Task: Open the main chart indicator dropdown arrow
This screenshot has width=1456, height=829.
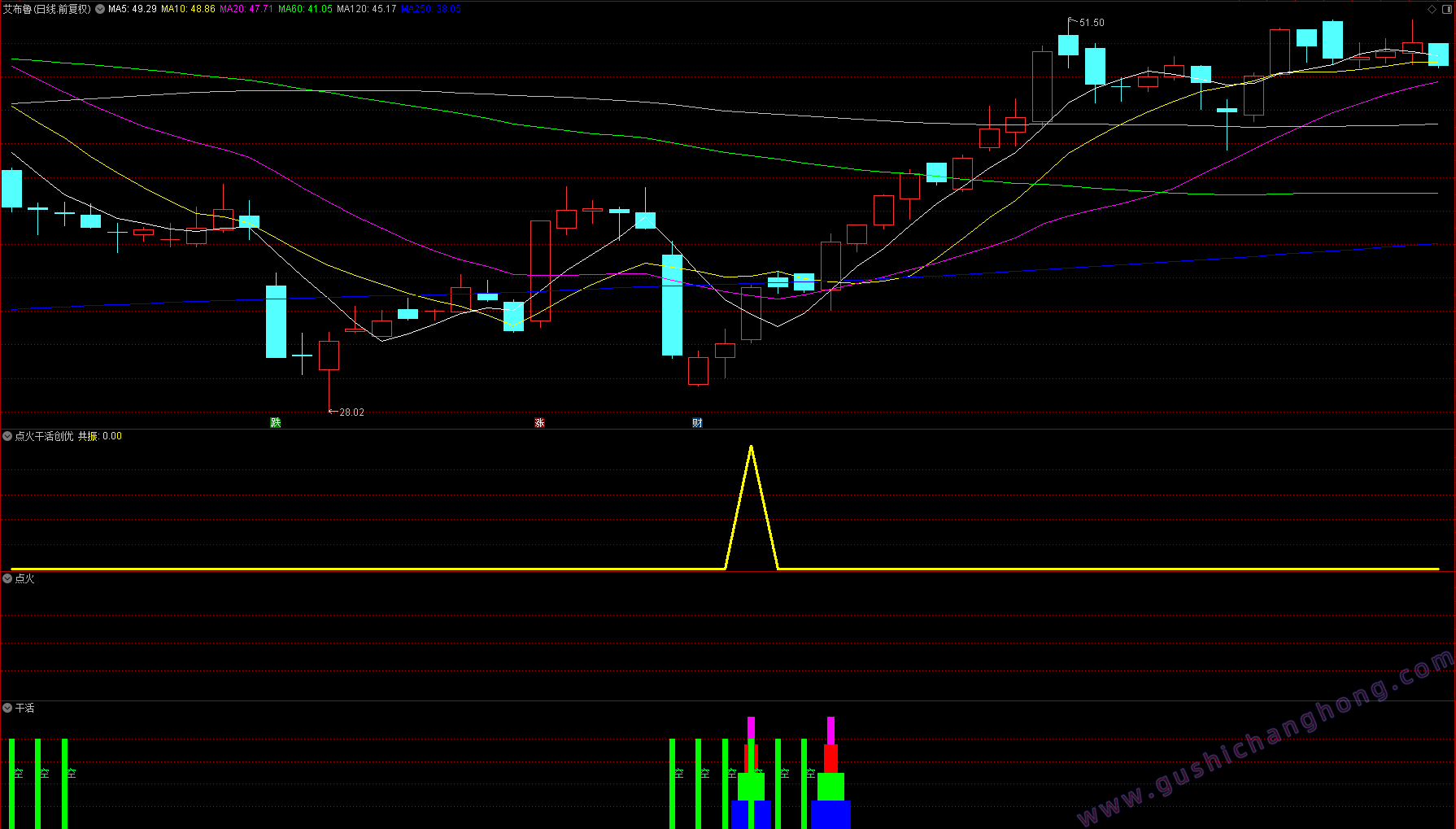Action: pyautogui.click(x=100, y=9)
